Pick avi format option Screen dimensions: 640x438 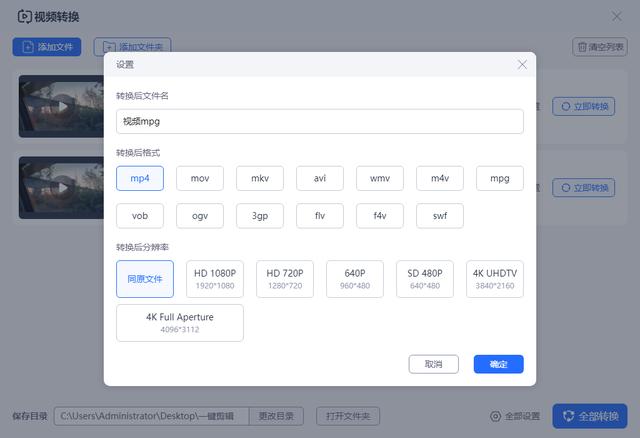320,178
